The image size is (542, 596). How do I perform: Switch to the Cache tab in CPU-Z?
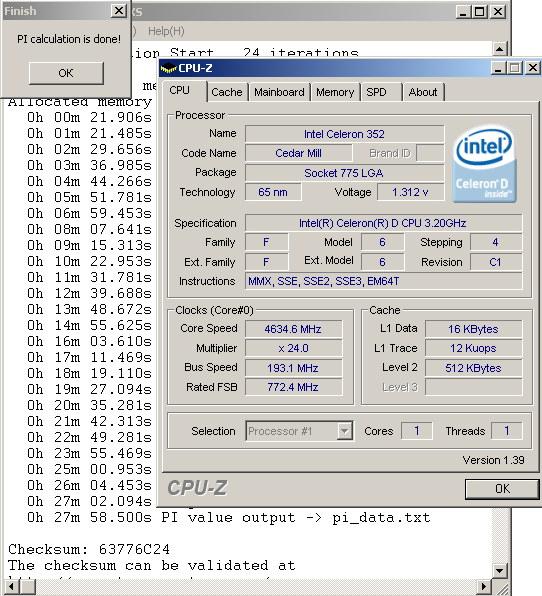pyautogui.click(x=227, y=92)
